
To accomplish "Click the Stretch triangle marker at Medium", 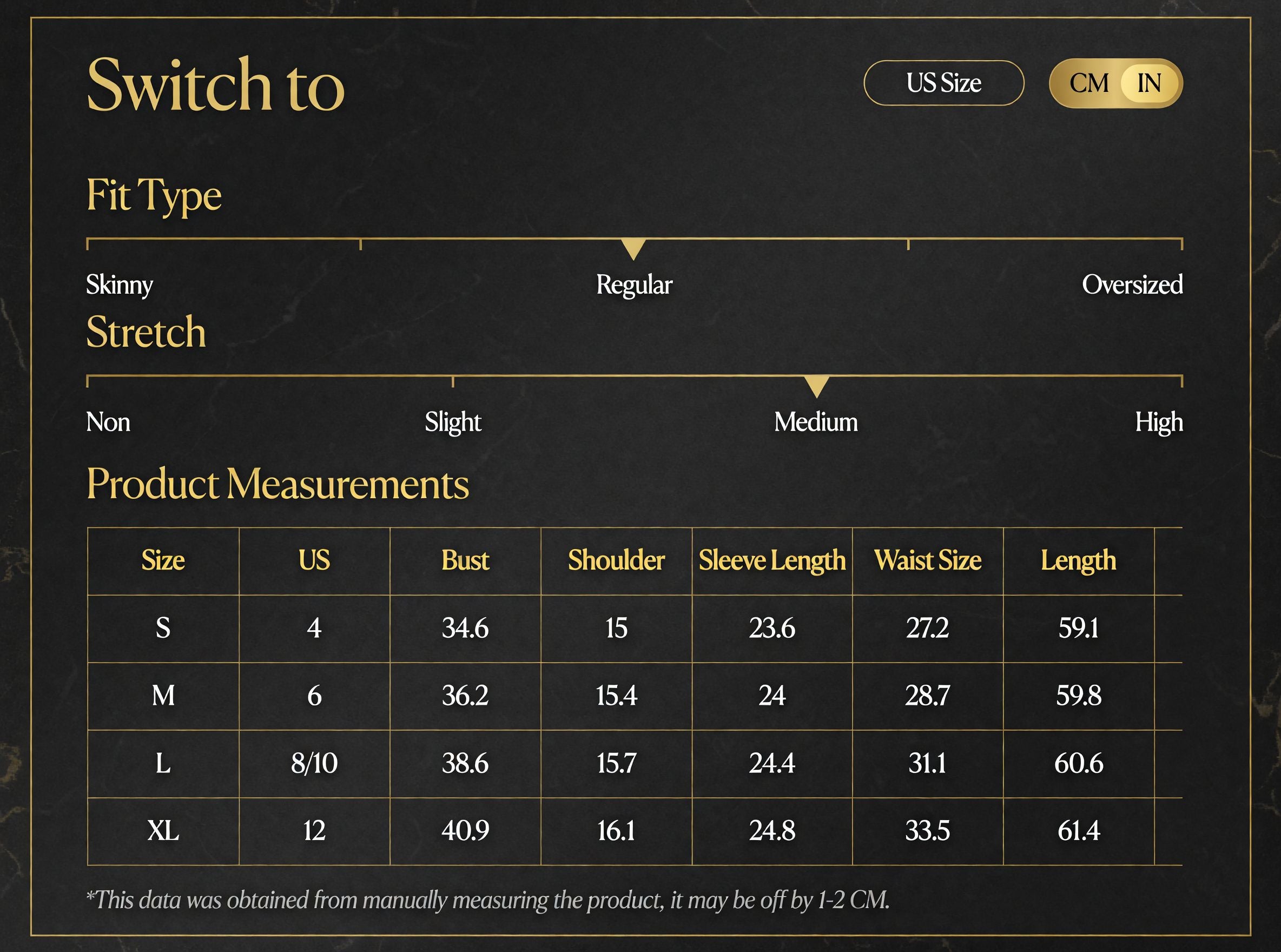I will point(816,387).
